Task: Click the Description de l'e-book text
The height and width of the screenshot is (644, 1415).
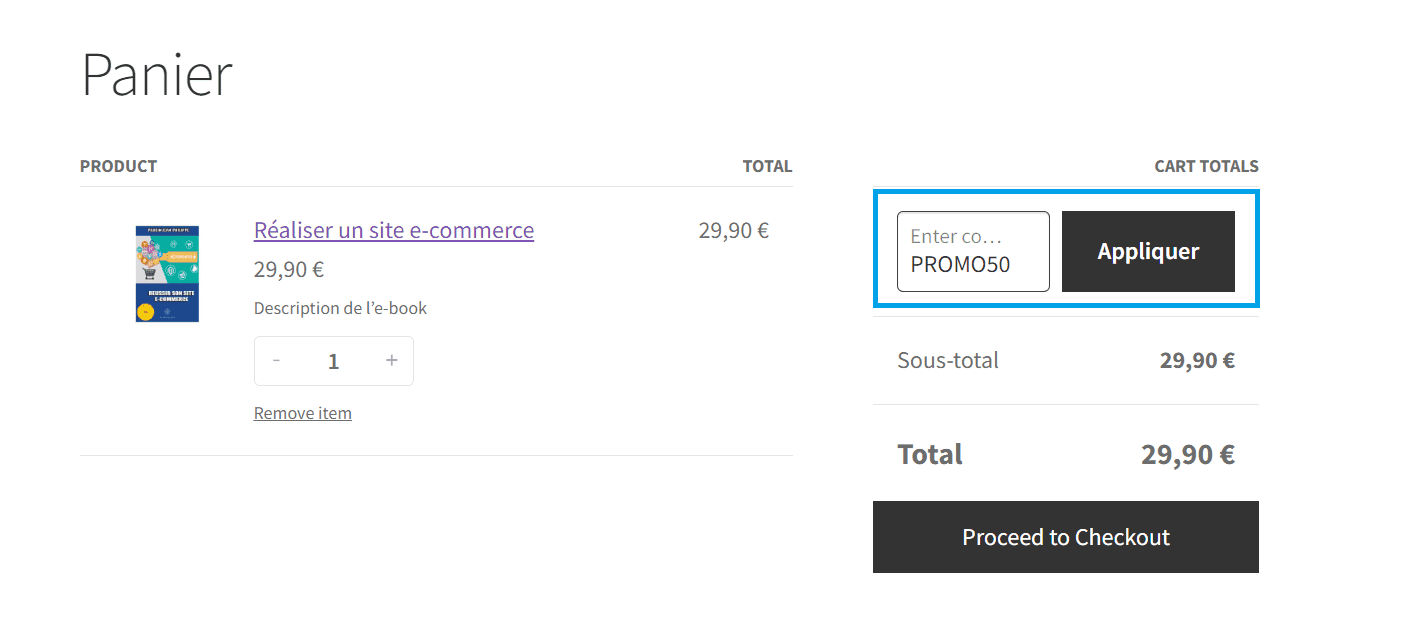Action: pyautogui.click(x=340, y=308)
